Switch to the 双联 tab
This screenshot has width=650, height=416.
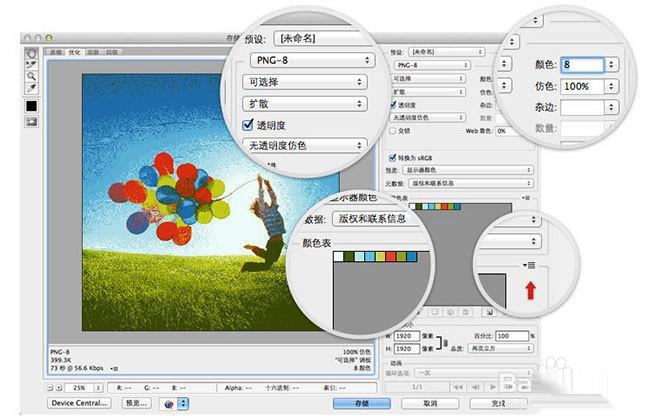point(93,52)
